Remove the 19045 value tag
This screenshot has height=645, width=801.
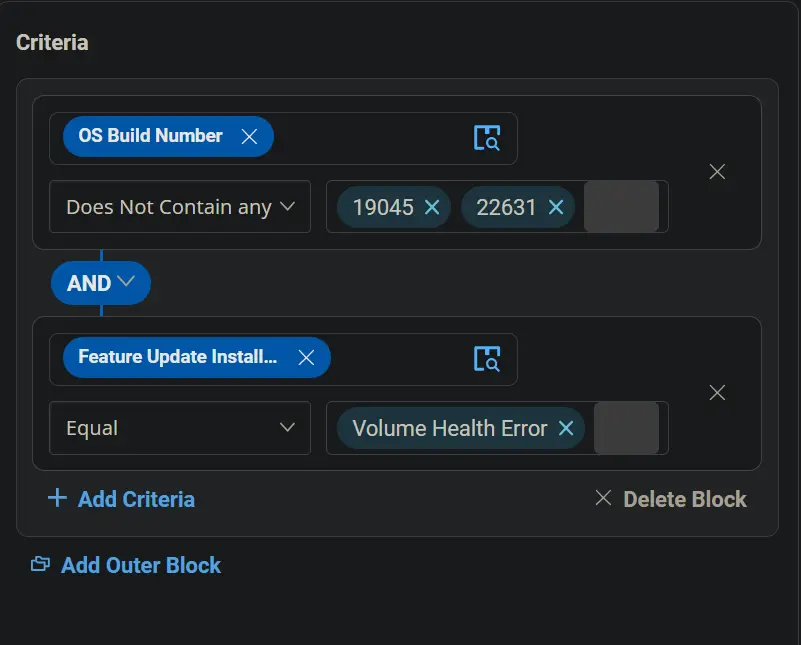coord(432,207)
